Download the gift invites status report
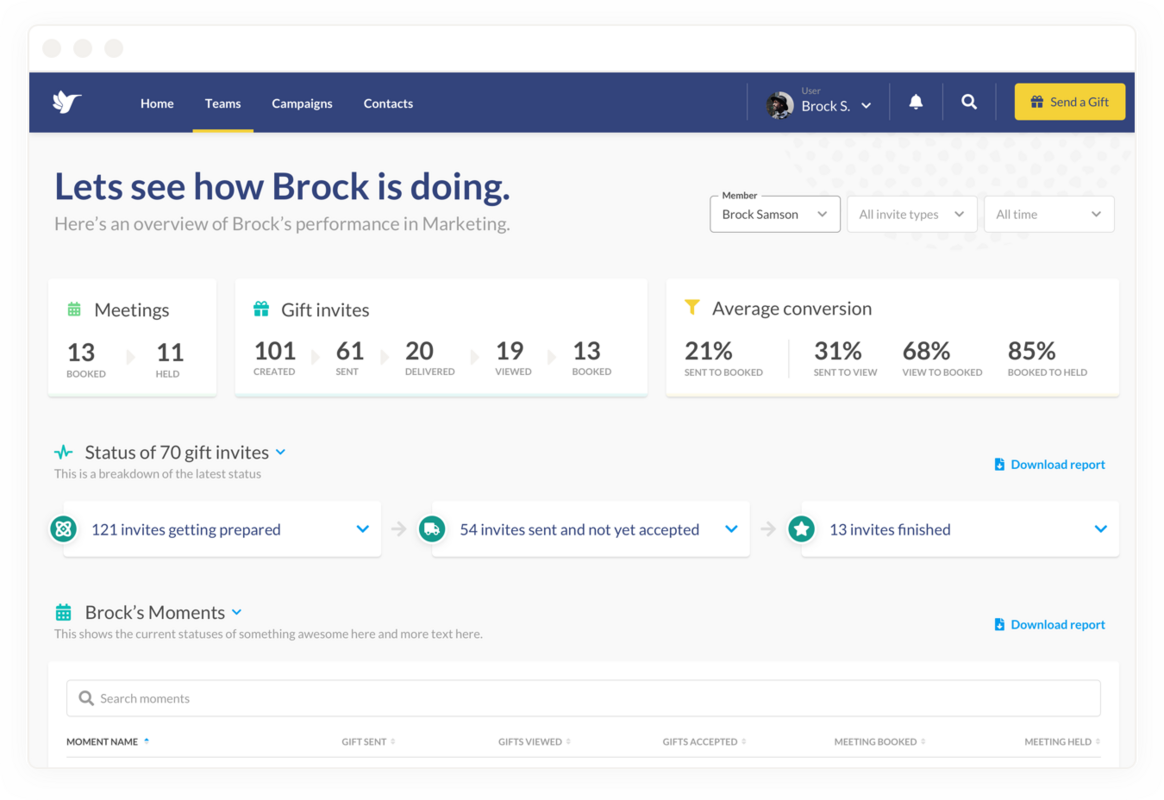 [x=1050, y=464]
